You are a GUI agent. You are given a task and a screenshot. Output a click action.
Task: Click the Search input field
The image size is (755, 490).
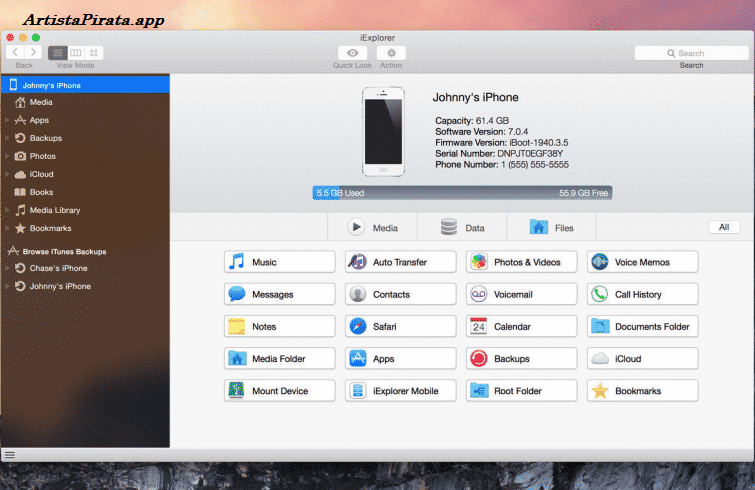pos(691,53)
